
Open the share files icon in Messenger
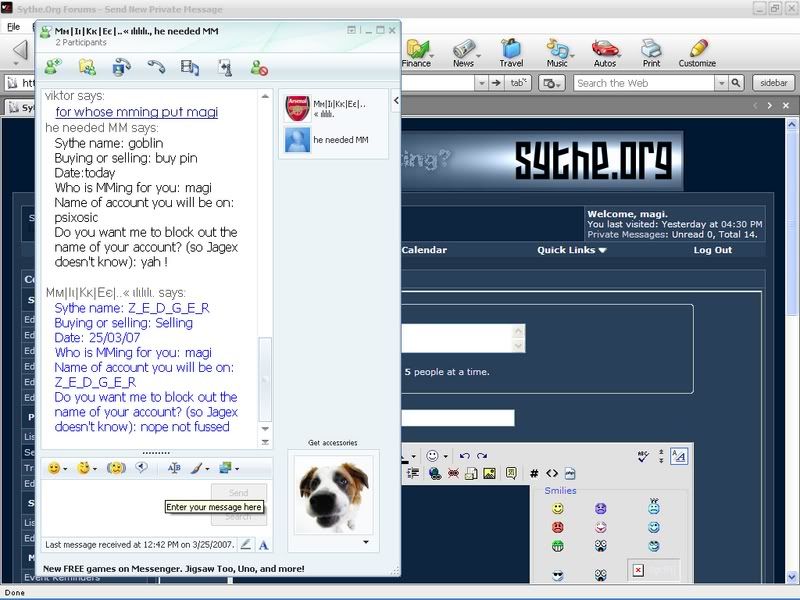pos(87,67)
